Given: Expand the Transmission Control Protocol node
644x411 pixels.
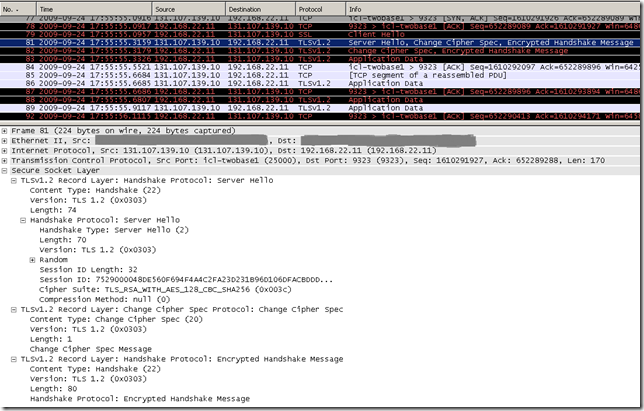Looking at the screenshot, I should [x=4, y=161].
